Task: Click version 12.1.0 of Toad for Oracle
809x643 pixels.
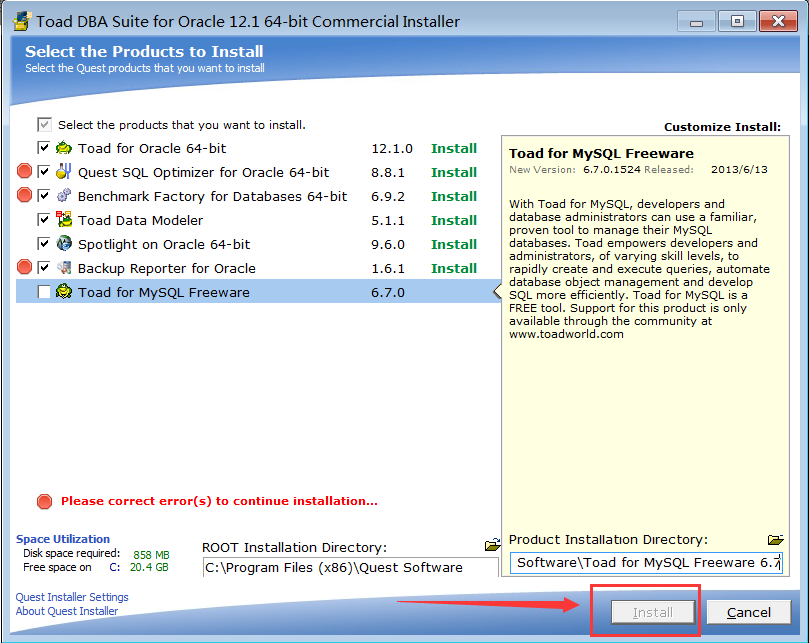Action: click(x=392, y=149)
